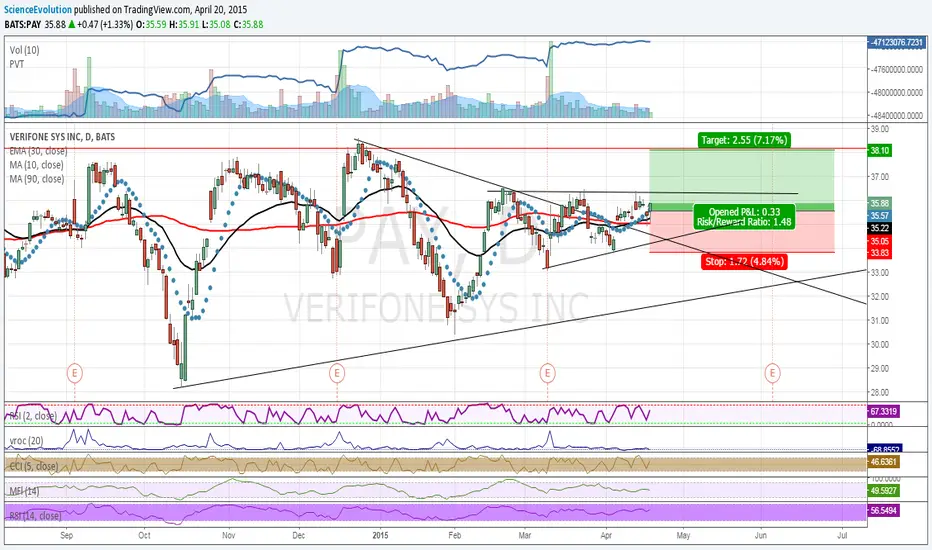Click the H:35.91 high value
The width and height of the screenshot is (932, 550).
(x=184, y=24)
